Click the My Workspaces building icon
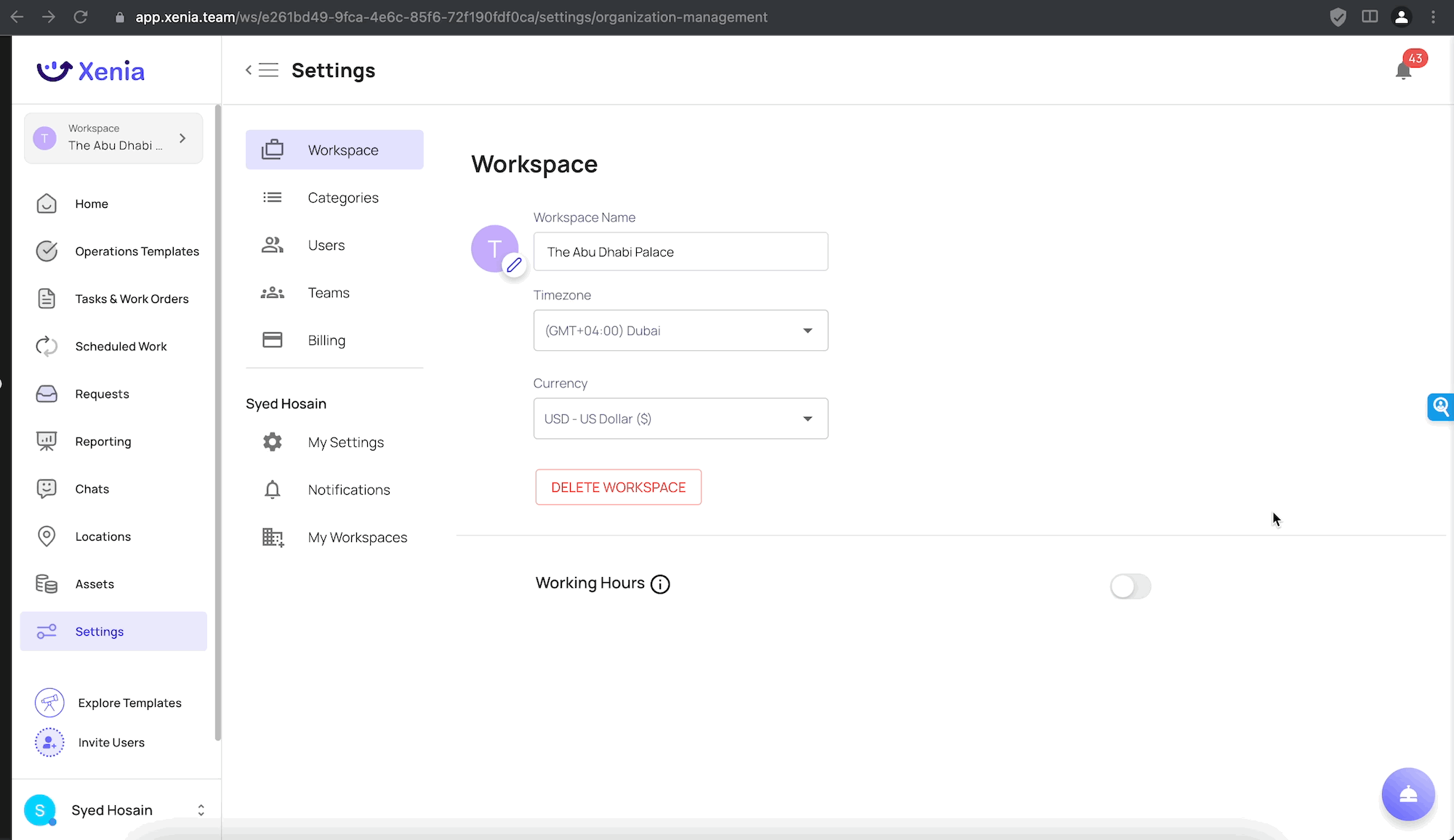 point(273,537)
